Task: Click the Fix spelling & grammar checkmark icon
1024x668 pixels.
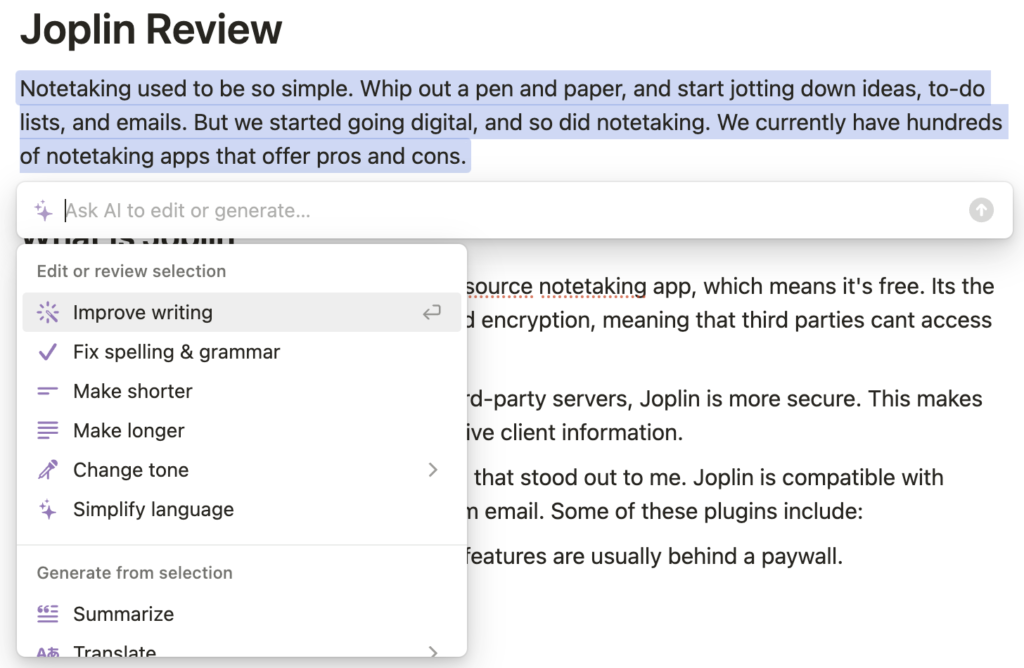Action: (47, 352)
